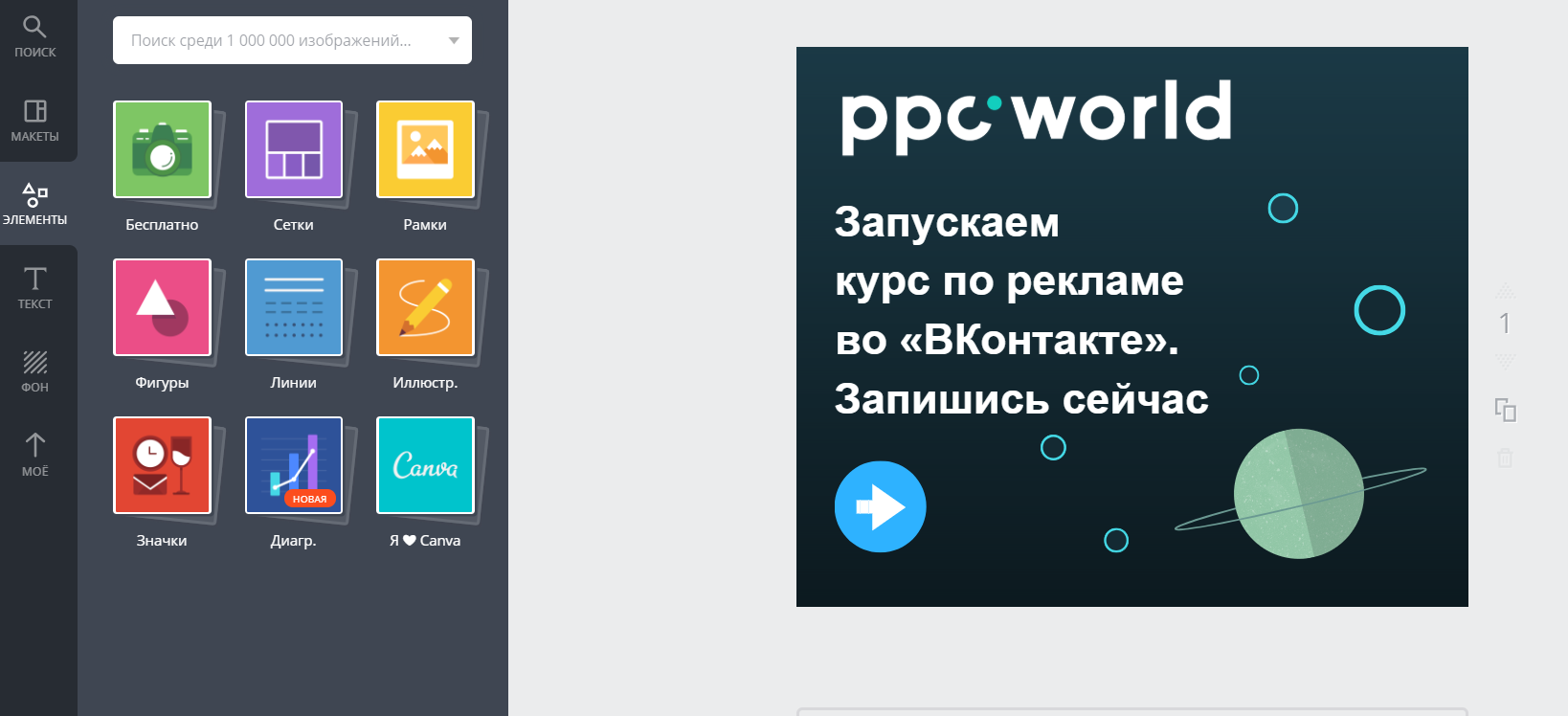This screenshot has height=716, width=1568.
Task: Open the Я ♥ Canva category
Action: 425,466
